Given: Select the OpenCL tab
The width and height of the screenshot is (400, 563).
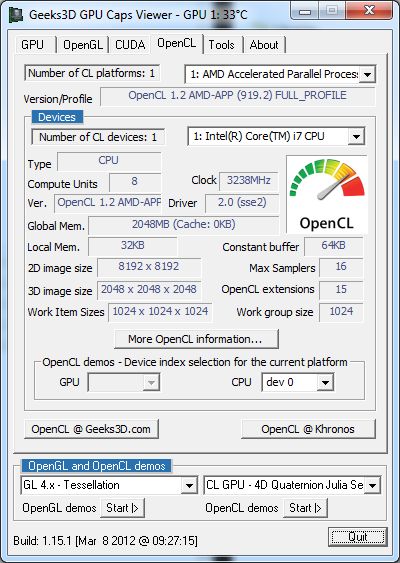Looking at the screenshot, I should (x=177, y=43).
